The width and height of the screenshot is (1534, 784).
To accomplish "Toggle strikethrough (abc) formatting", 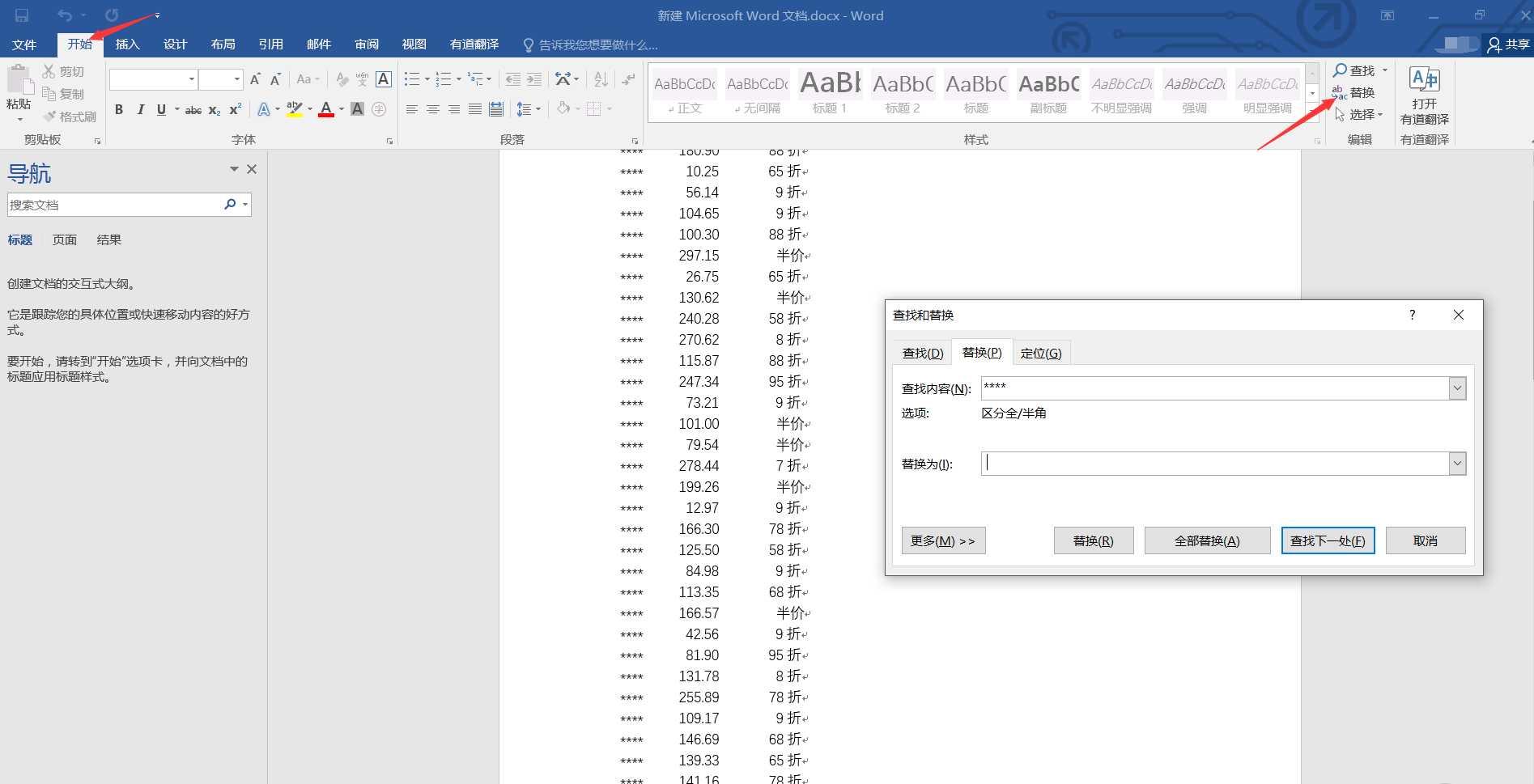I will coord(193,109).
